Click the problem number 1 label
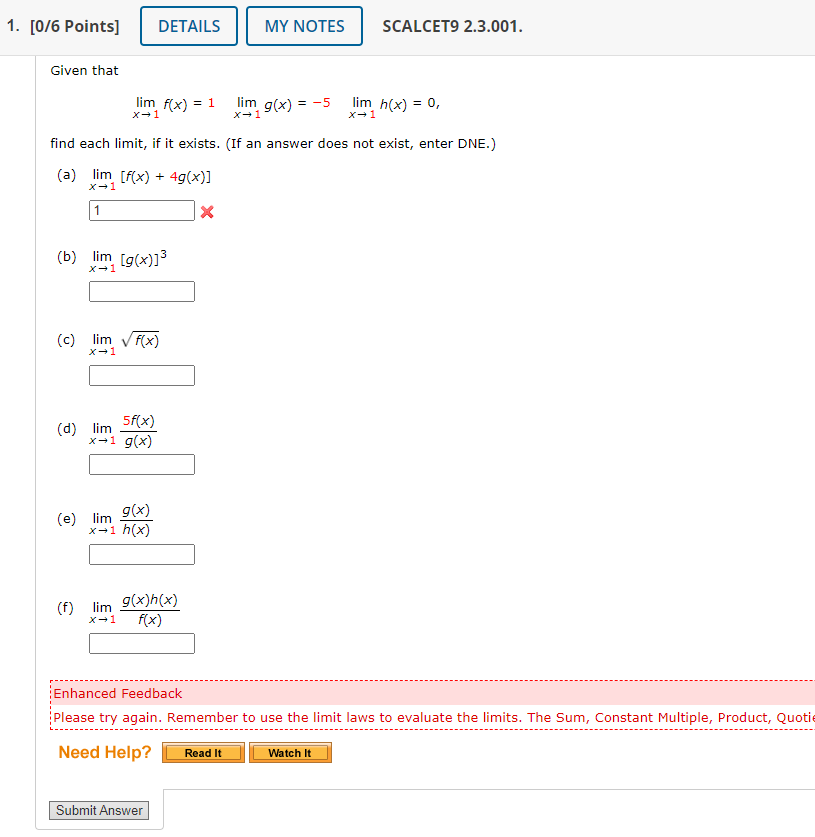This screenshot has height=837, width=815. pyautogui.click(x=10, y=26)
